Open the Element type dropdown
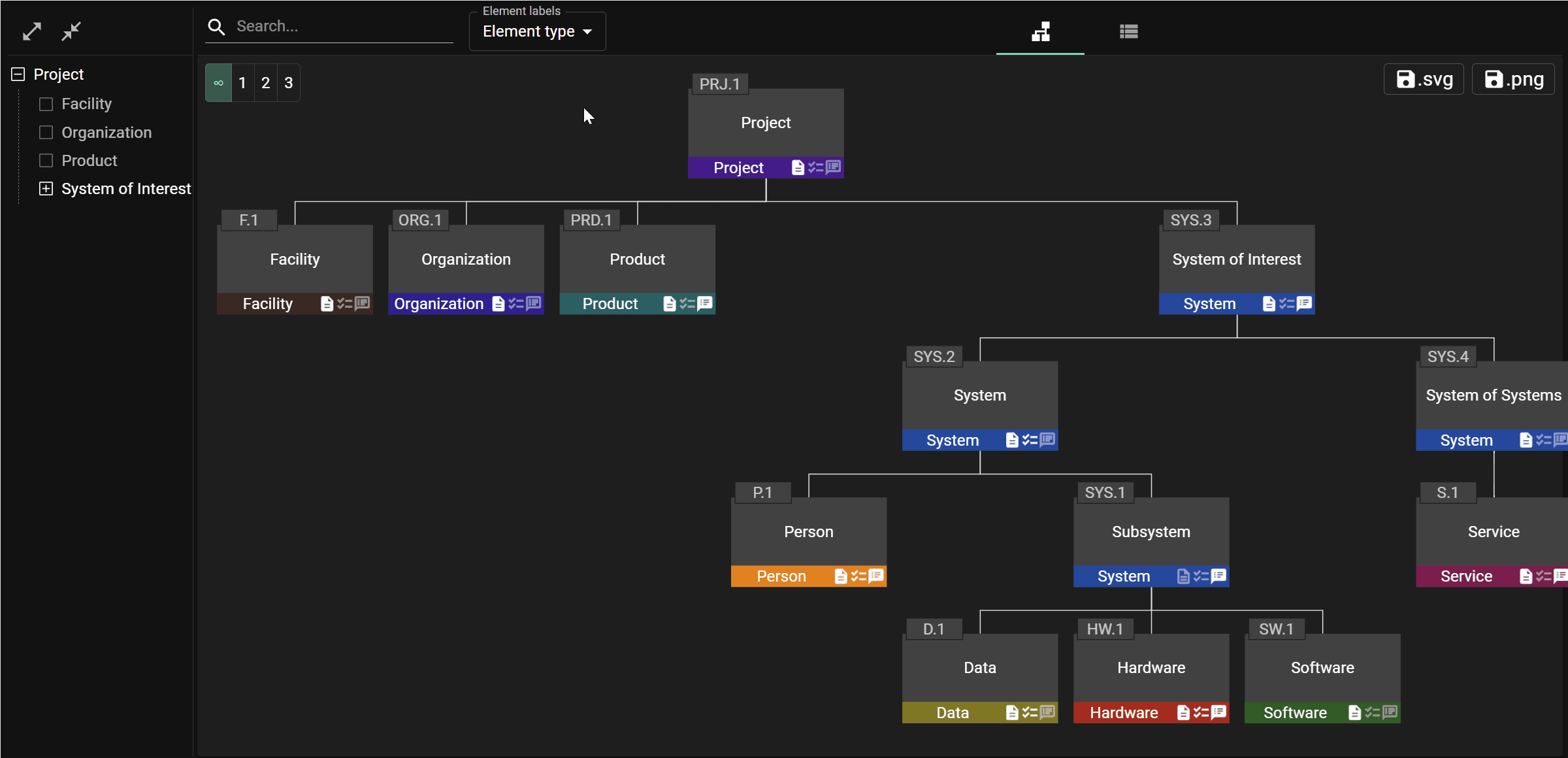Screen dimensions: 1568x758 [537, 31]
